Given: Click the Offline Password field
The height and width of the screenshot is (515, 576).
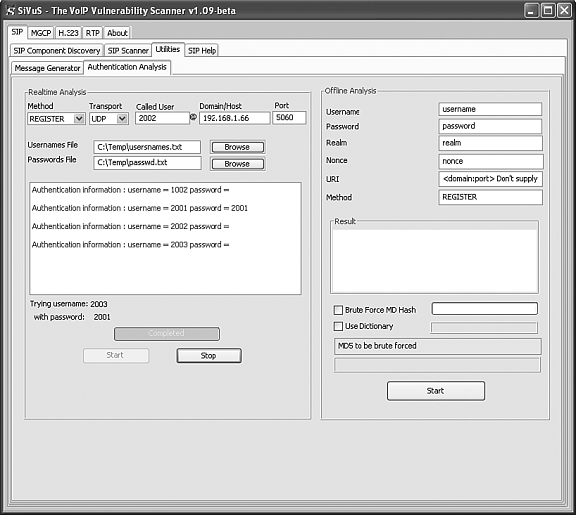Looking at the screenshot, I should click(490, 126).
